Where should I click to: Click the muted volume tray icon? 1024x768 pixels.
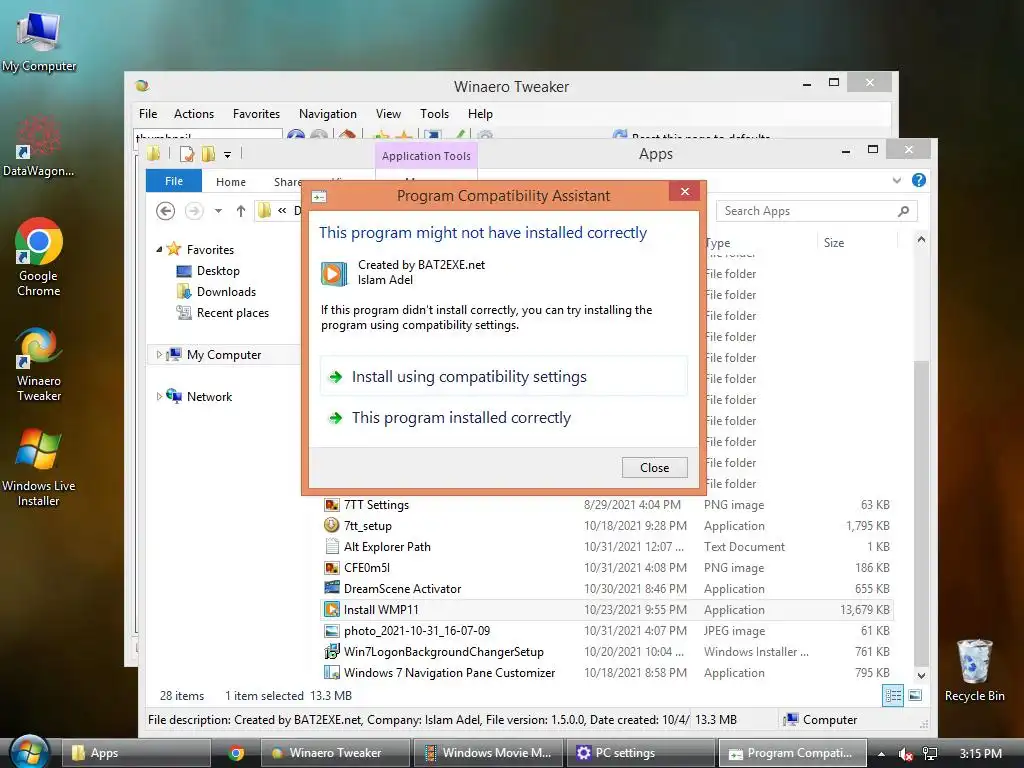point(905,754)
